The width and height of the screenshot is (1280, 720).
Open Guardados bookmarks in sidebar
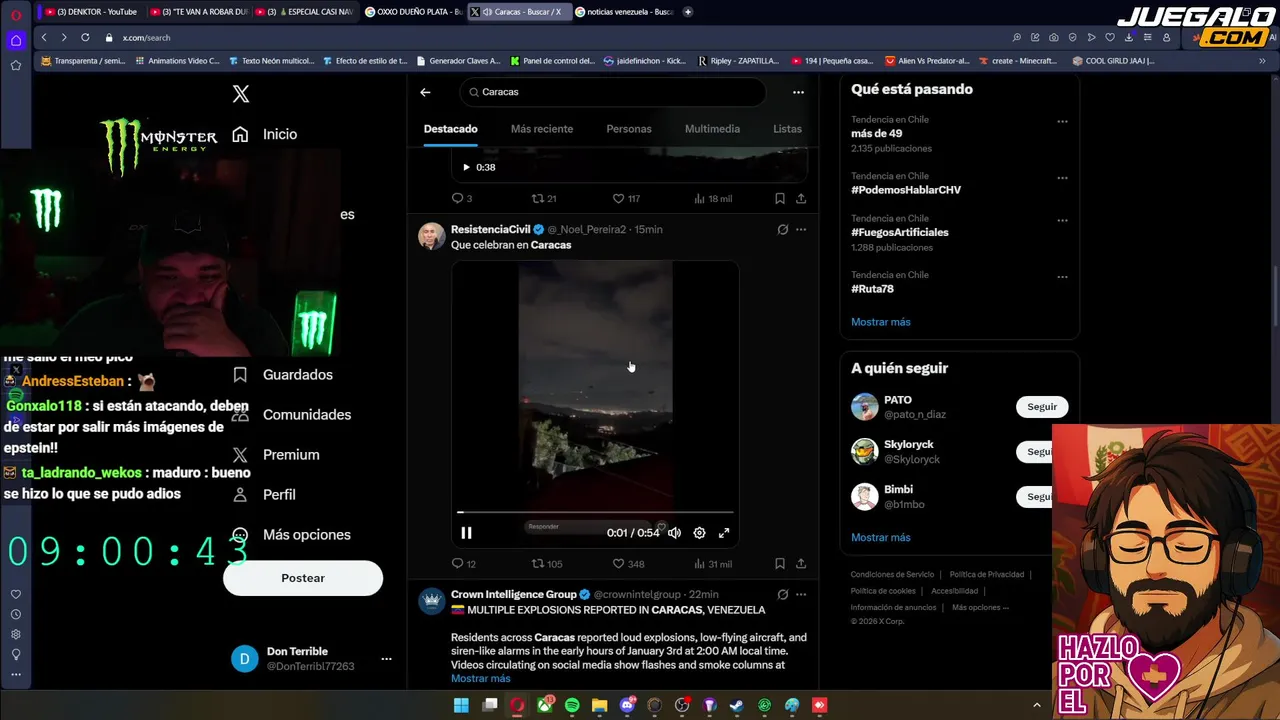tap(283, 374)
